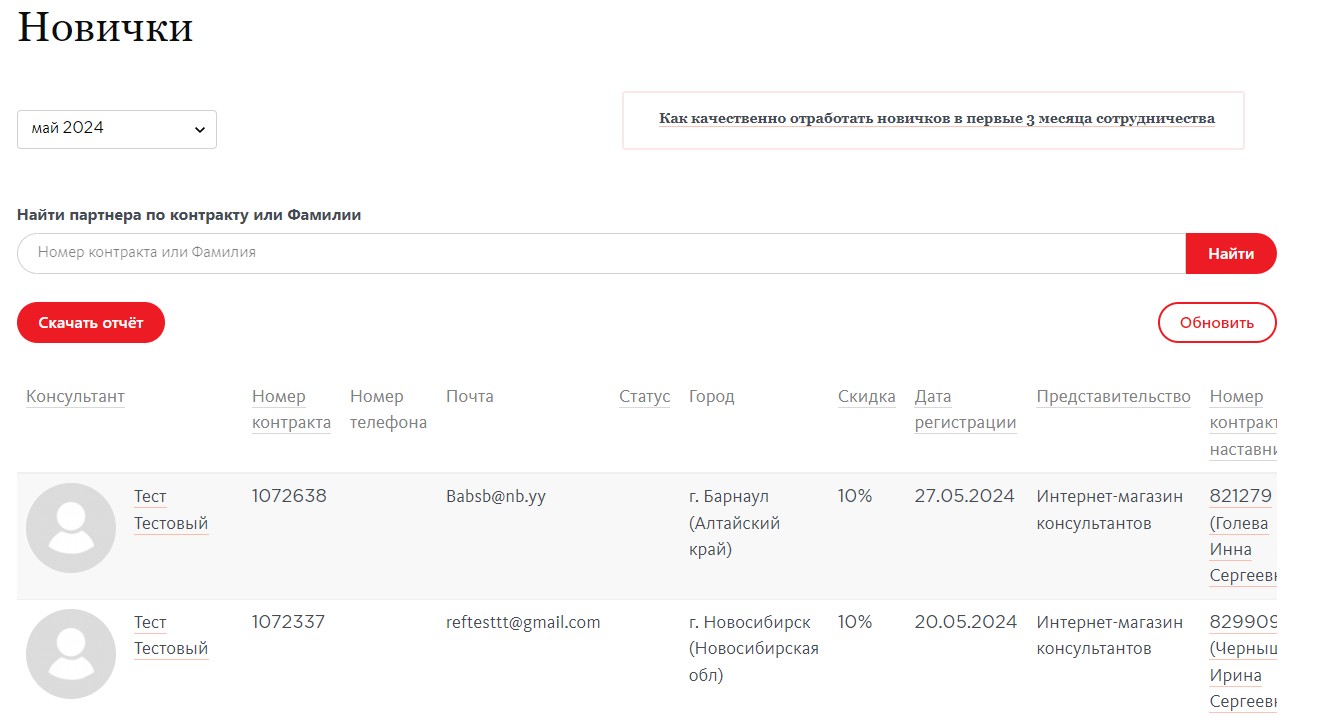
Task: Open mentor contract link 821279
Action: (x=1240, y=497)
